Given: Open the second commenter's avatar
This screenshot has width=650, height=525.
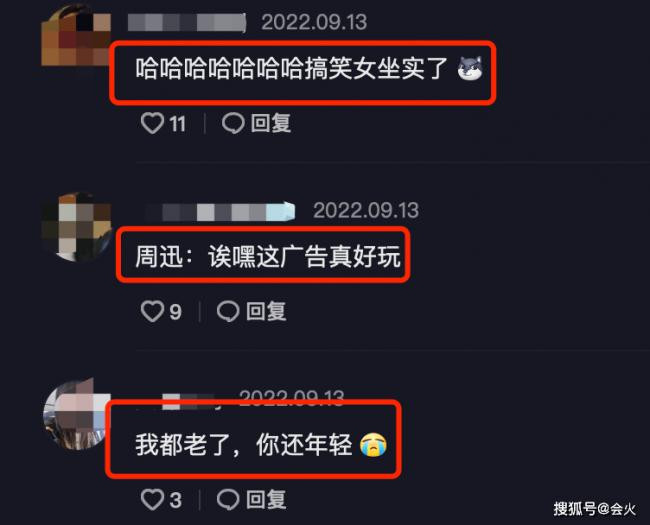Looking at the screenshot, I should tap(76, 226).
